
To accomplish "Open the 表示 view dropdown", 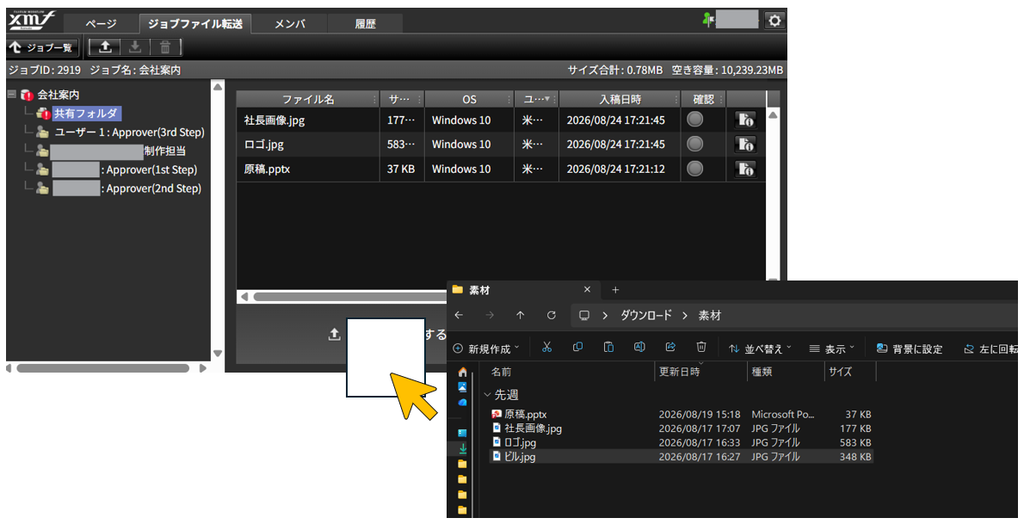I will [x=831, y=349].
